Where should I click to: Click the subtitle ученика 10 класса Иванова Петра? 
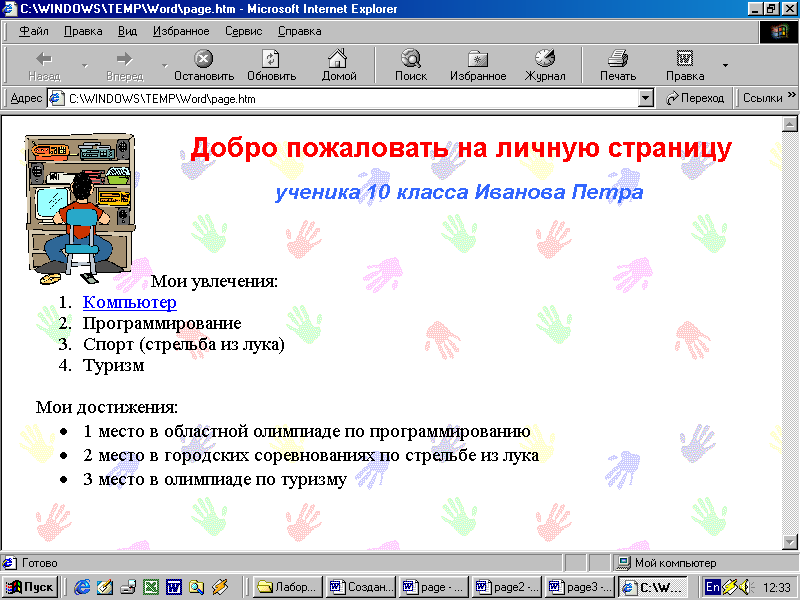(459, 192)
